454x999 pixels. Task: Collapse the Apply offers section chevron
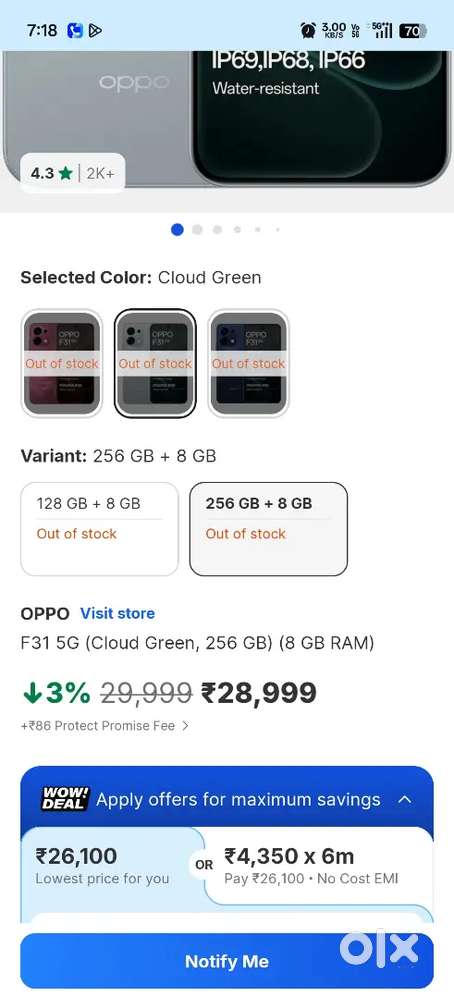pos(405,799)
